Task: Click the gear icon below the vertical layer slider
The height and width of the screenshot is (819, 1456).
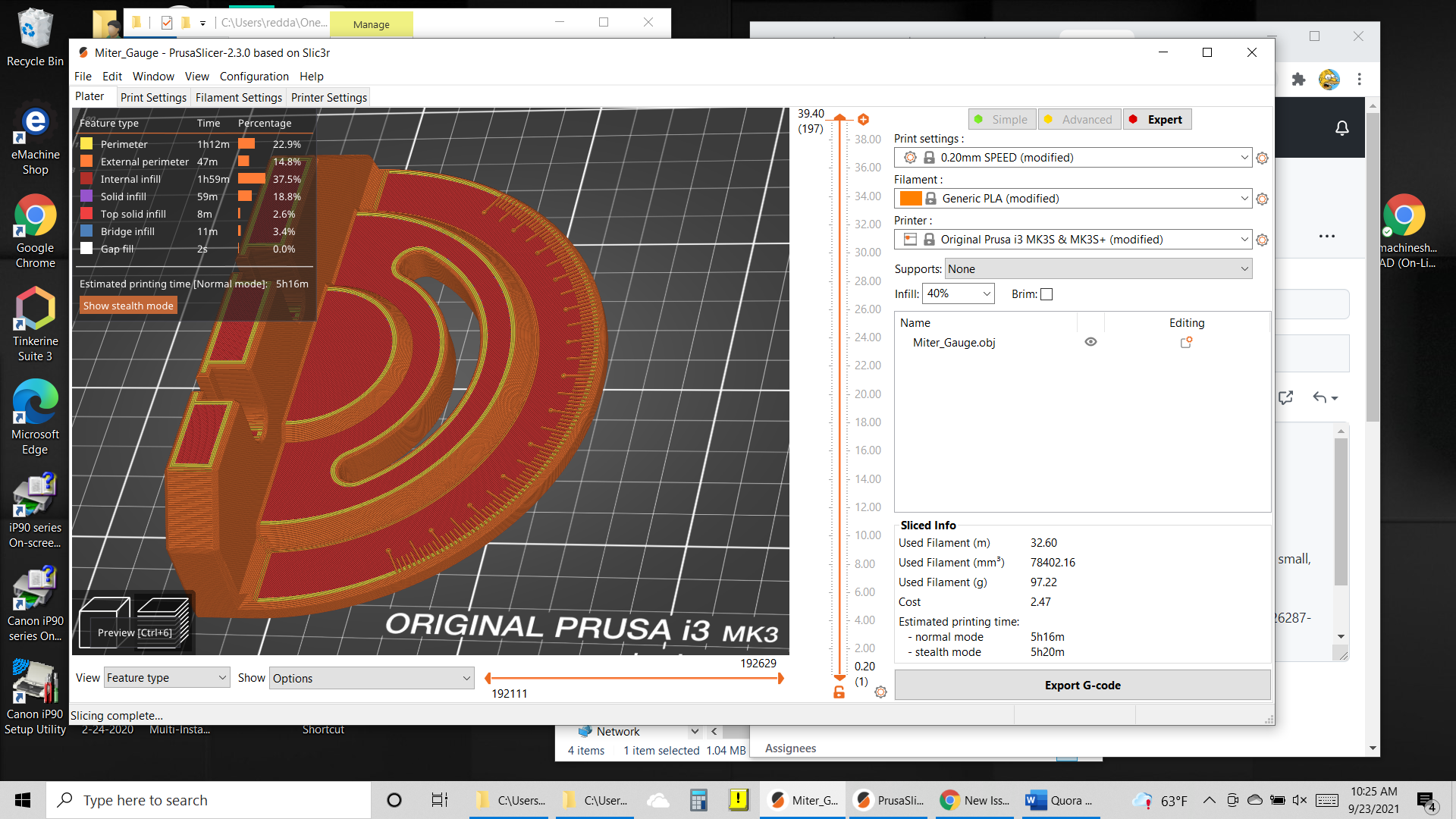Action: (x=880, y=692)
